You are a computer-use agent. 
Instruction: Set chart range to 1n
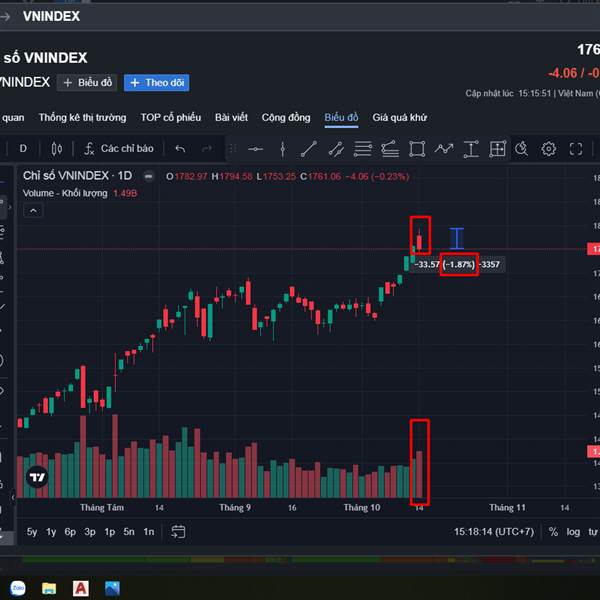[x=148, y=532]
